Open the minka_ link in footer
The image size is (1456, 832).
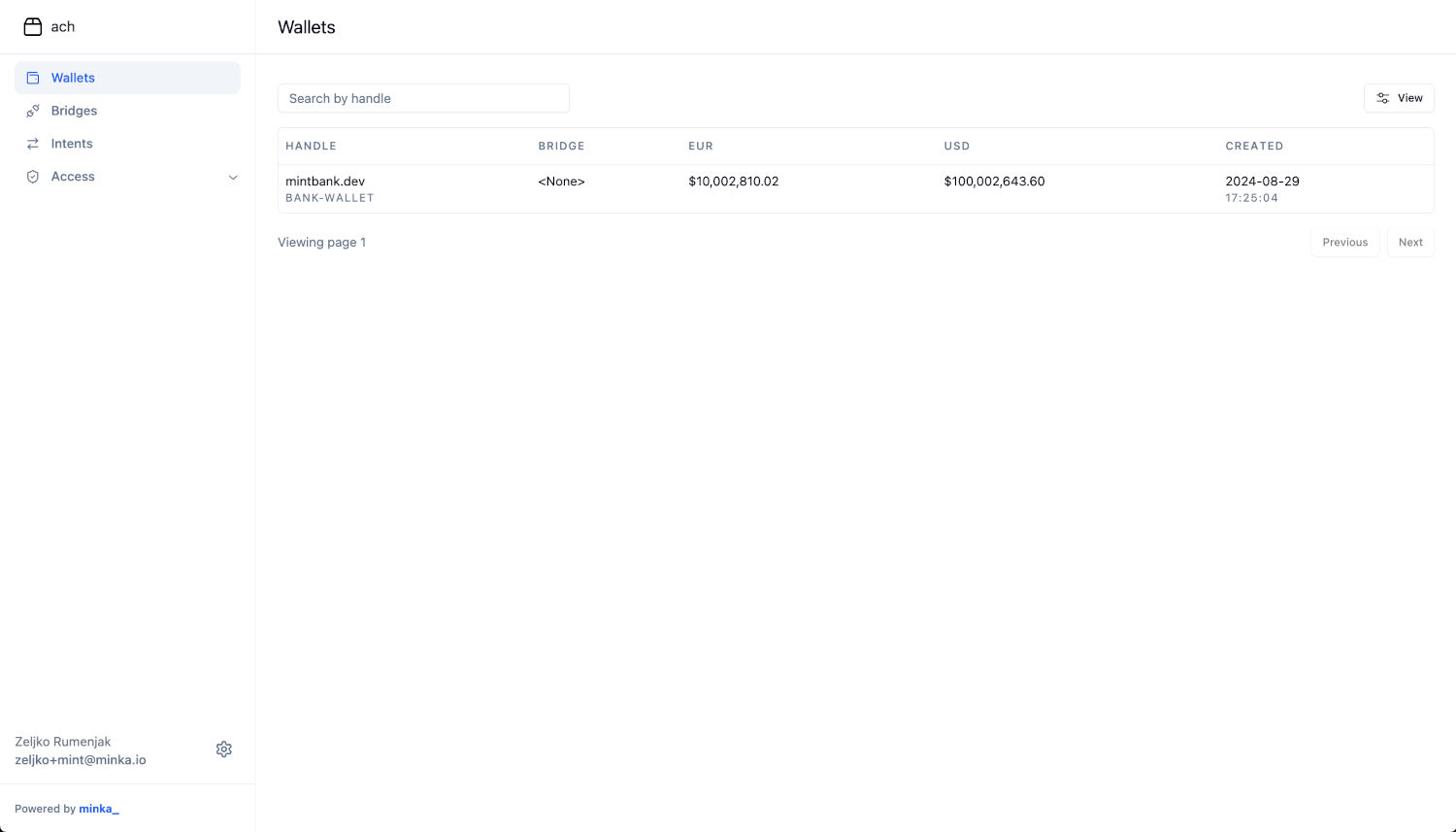click(99, 809)
